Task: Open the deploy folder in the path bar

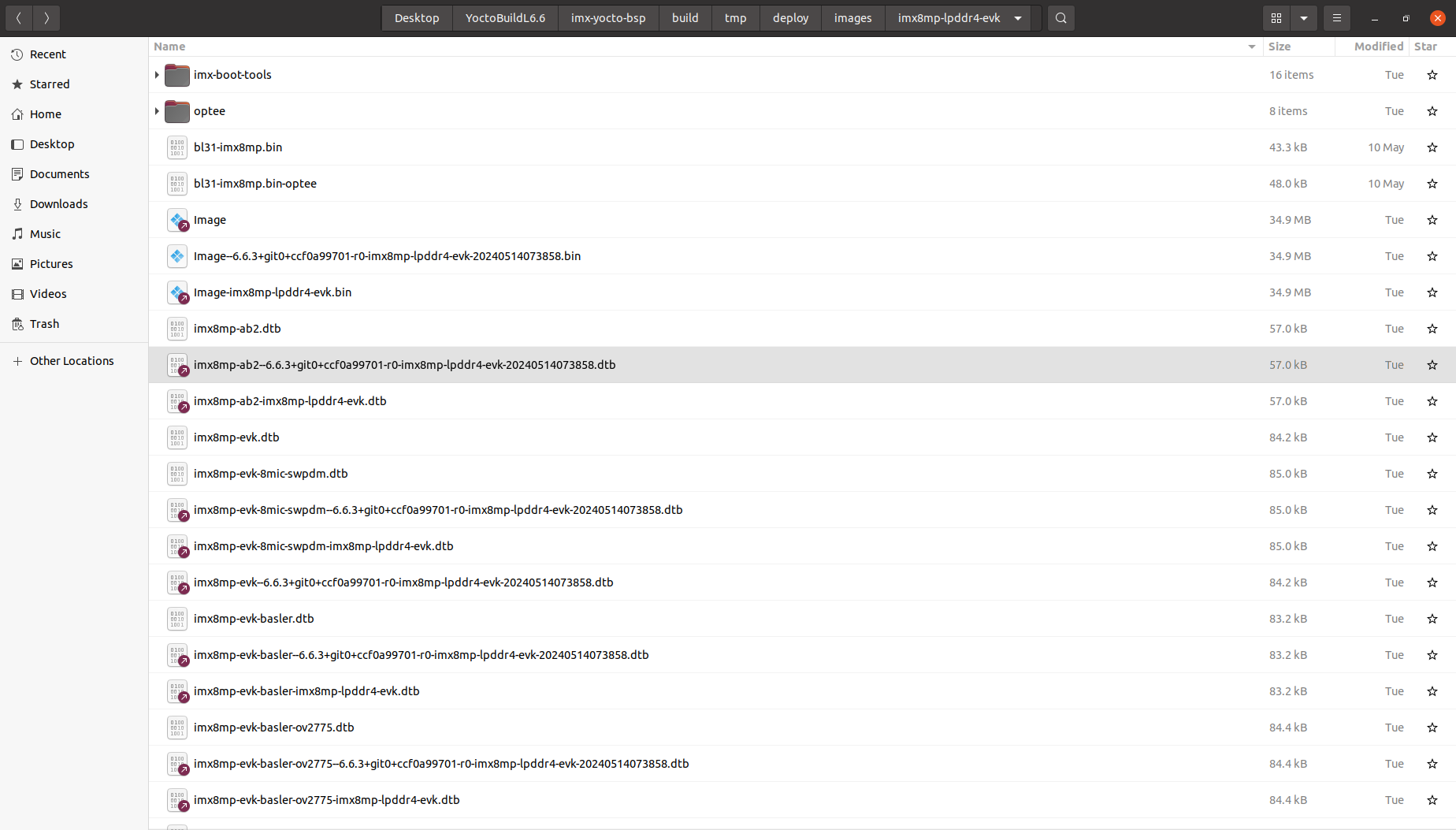Action: pos(789,17)
